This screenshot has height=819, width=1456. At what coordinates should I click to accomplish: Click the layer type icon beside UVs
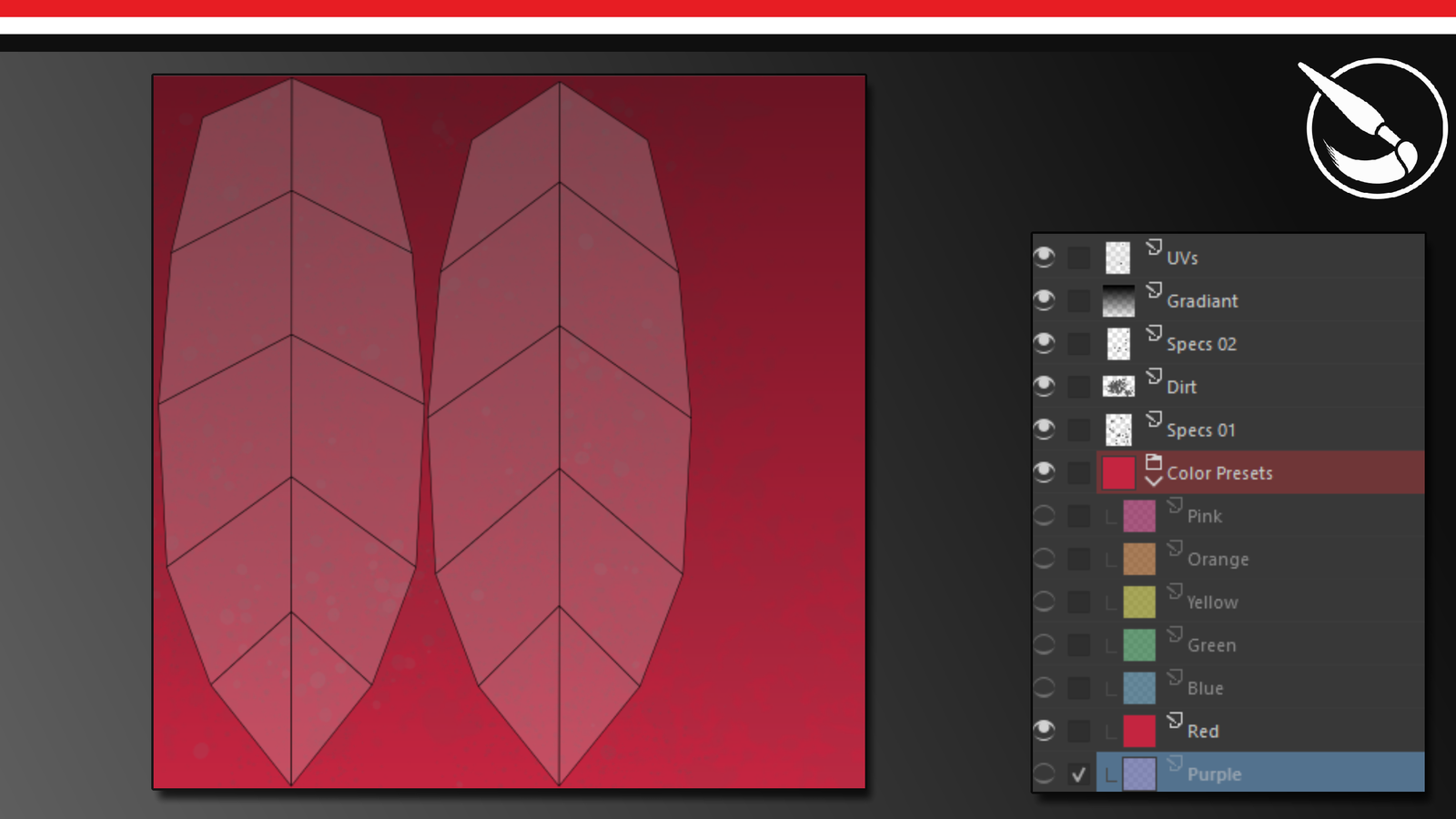(1154, 247)
